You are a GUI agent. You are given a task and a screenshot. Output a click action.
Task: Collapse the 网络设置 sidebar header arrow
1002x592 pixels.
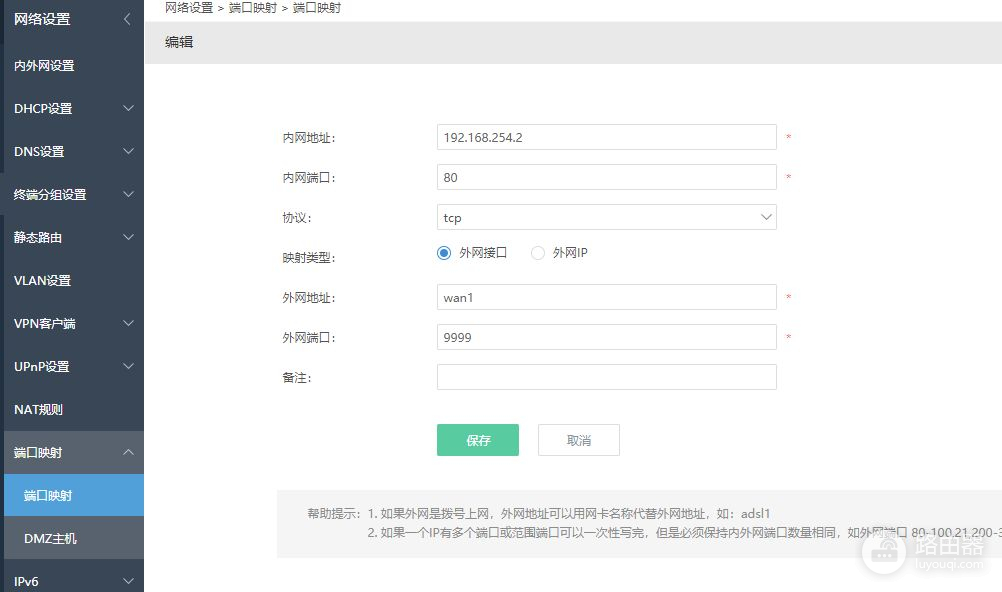tap(127, 19)
